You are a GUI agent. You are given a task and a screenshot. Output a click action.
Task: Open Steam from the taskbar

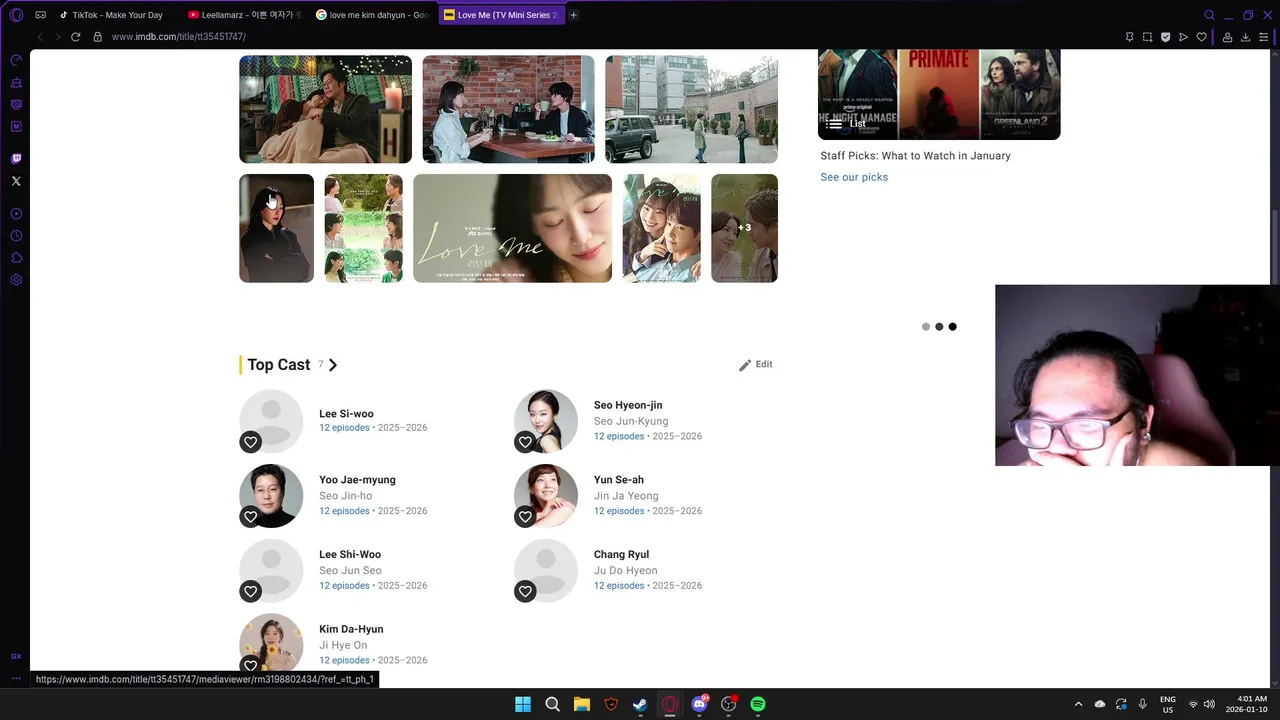click(640, 704)
